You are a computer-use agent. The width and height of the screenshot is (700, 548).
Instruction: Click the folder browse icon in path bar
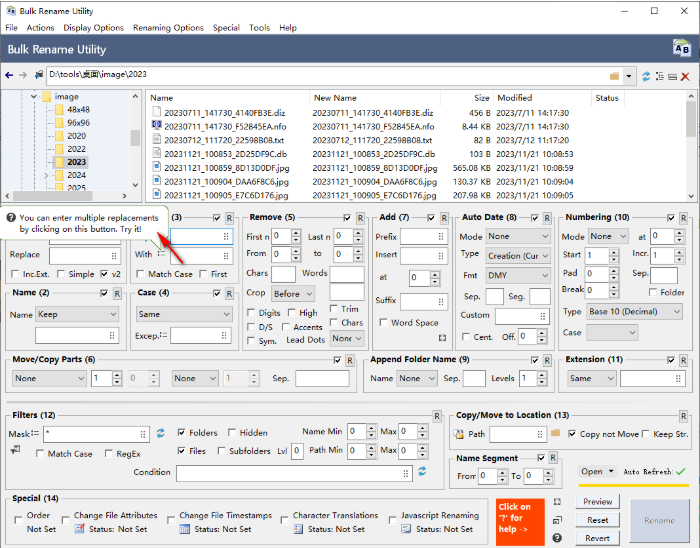[614, 76]
